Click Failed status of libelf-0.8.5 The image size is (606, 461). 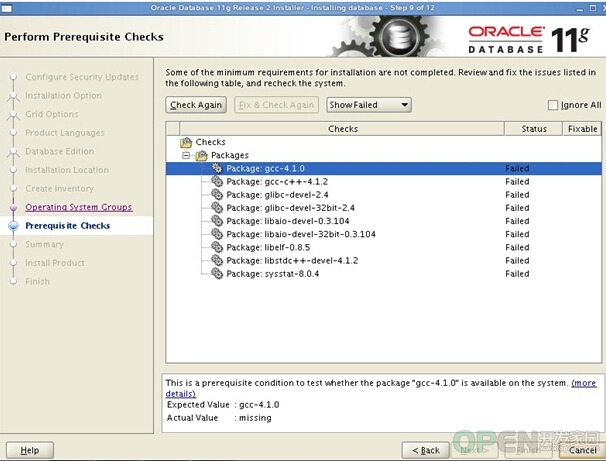coord(517,247)
